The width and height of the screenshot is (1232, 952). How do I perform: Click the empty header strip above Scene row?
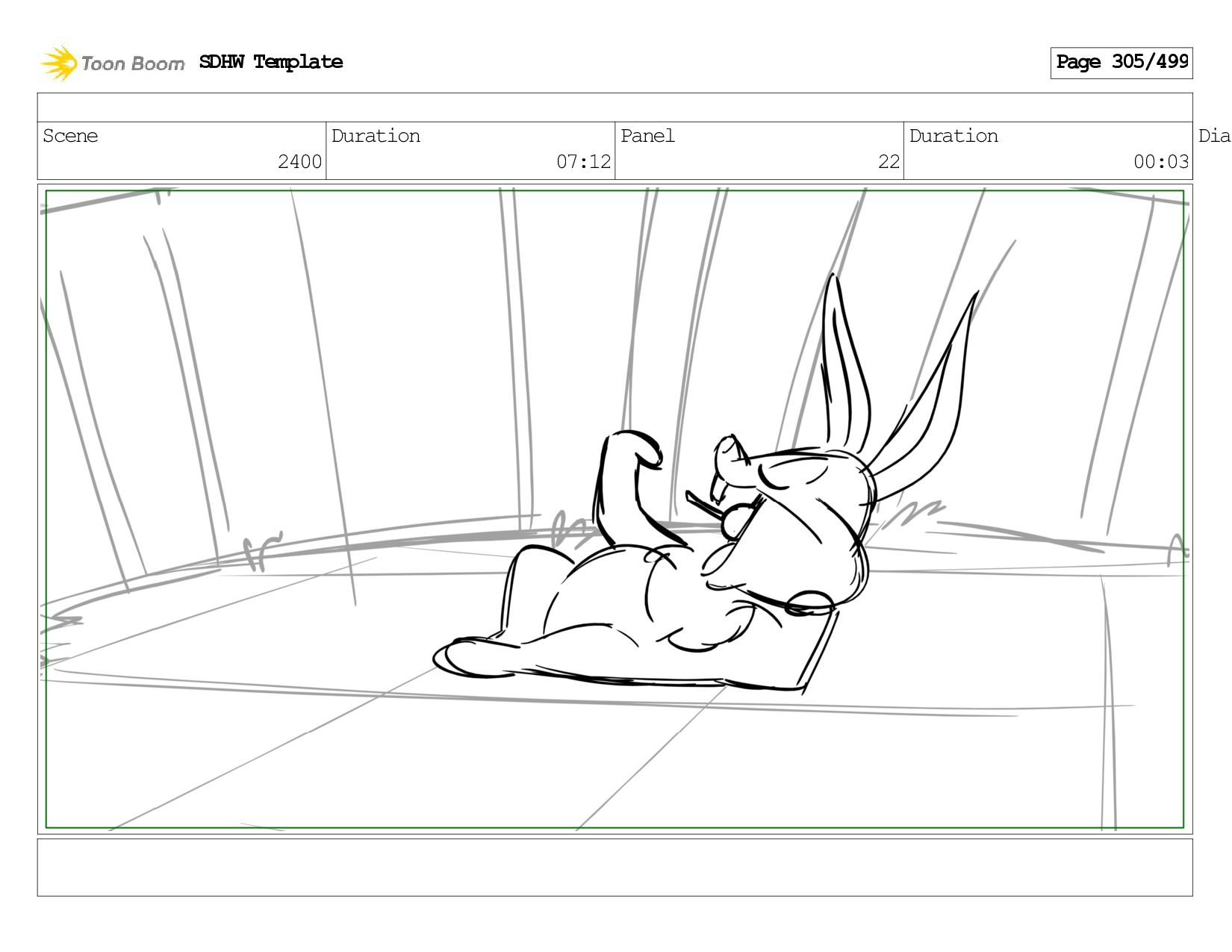pos(615,108)
